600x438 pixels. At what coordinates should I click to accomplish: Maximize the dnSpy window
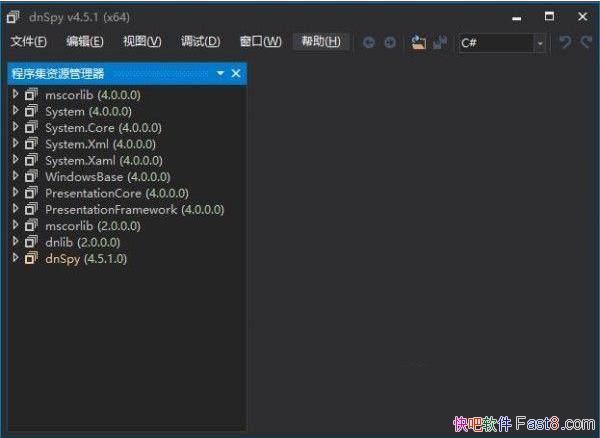click(549, 16)
